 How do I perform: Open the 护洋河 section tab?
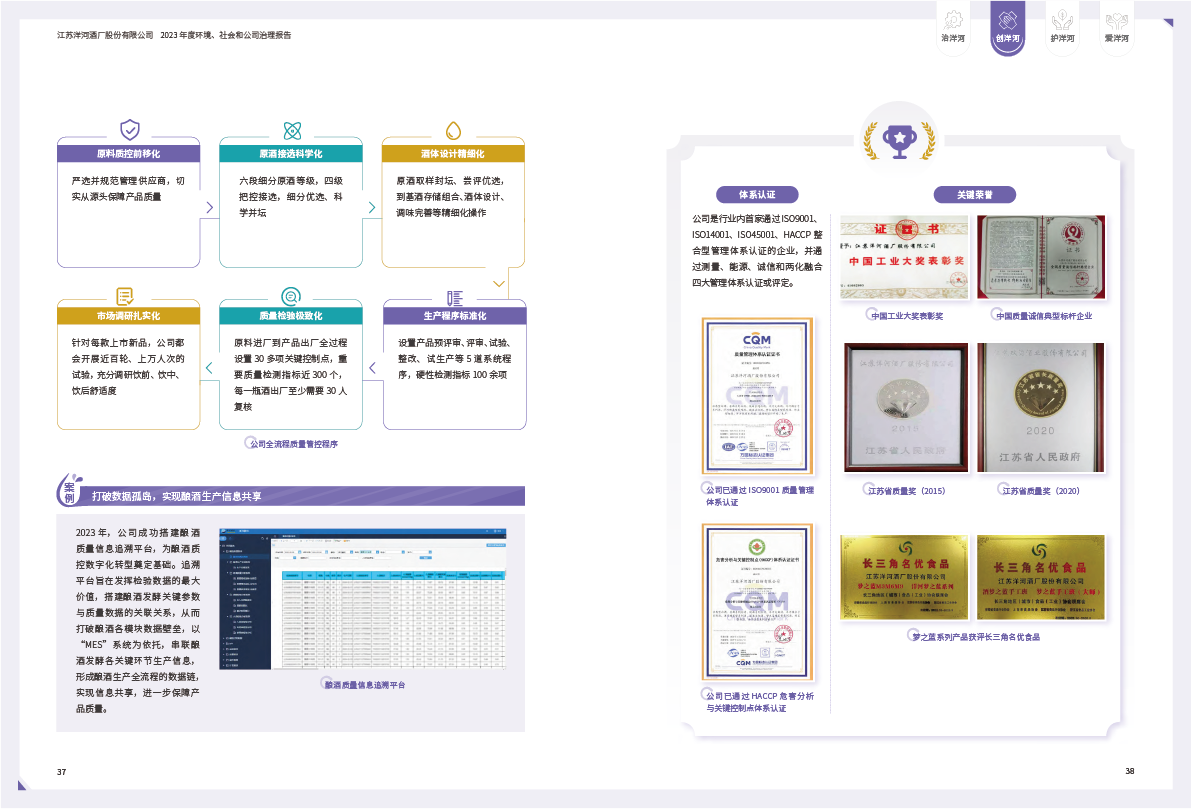[x=1062, y=28]
